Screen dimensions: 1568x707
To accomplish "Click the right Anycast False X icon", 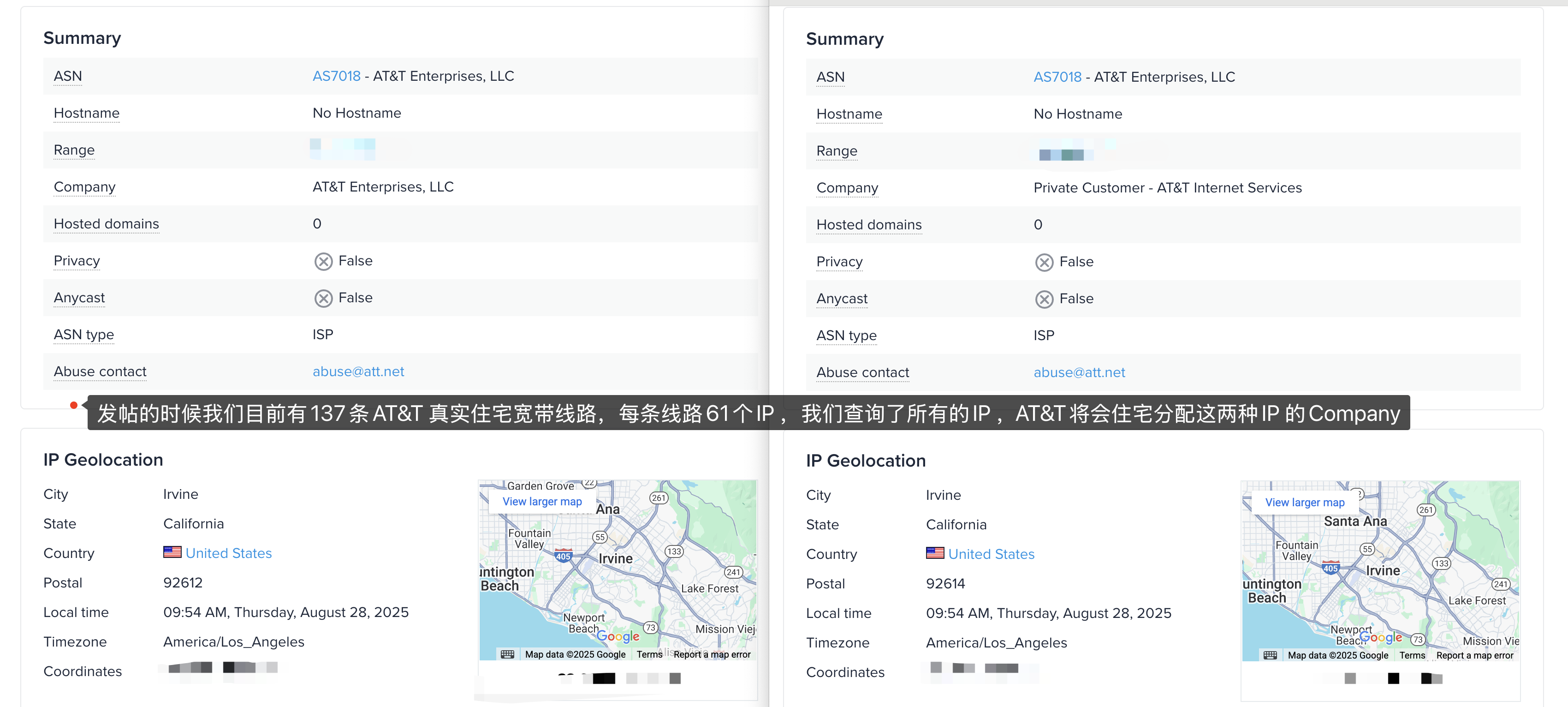I will click(x=1044, y=299).
